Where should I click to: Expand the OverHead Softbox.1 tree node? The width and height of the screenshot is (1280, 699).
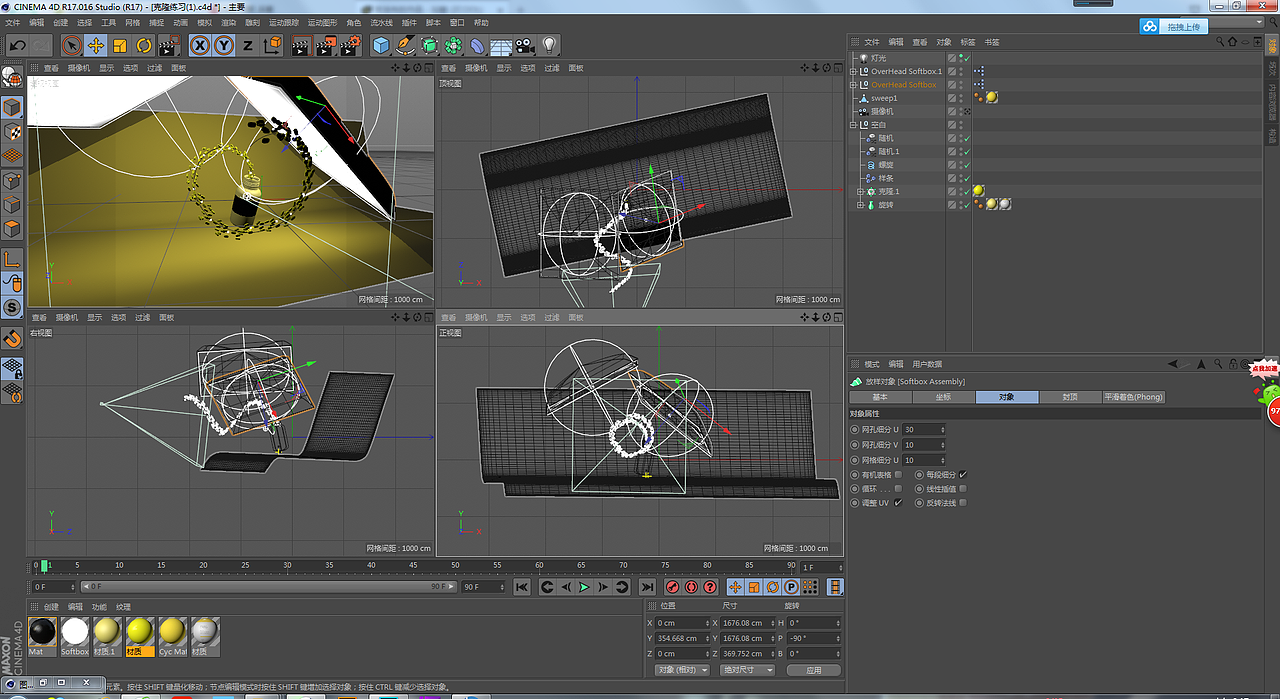tap(853, 72)
